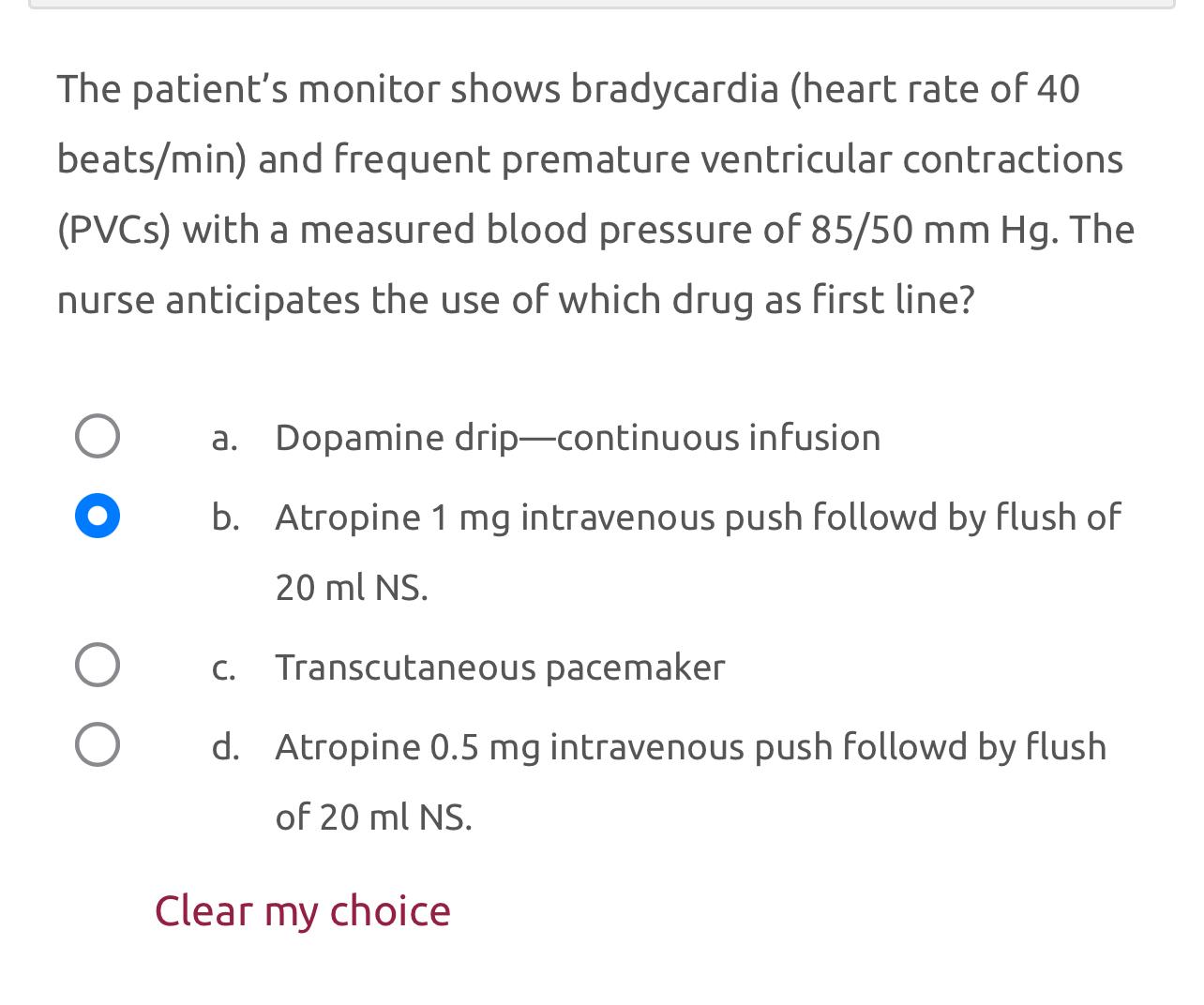Select 'Atropine 0.5 mg intravenous push' option
The width and height of the screenshot is (1204, 1005).
click(691, 747)
